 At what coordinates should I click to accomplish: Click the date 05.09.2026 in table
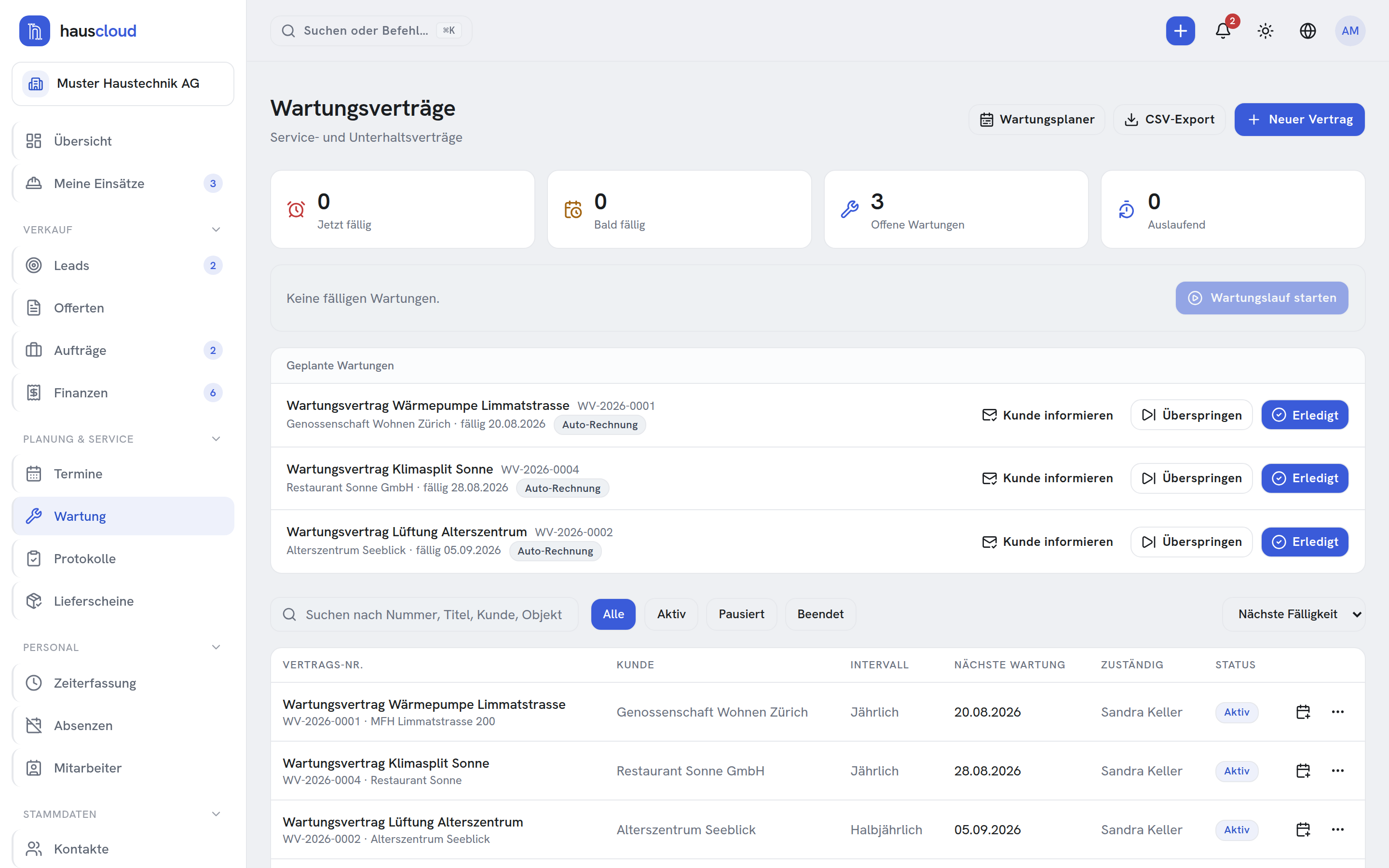(987, 830)
